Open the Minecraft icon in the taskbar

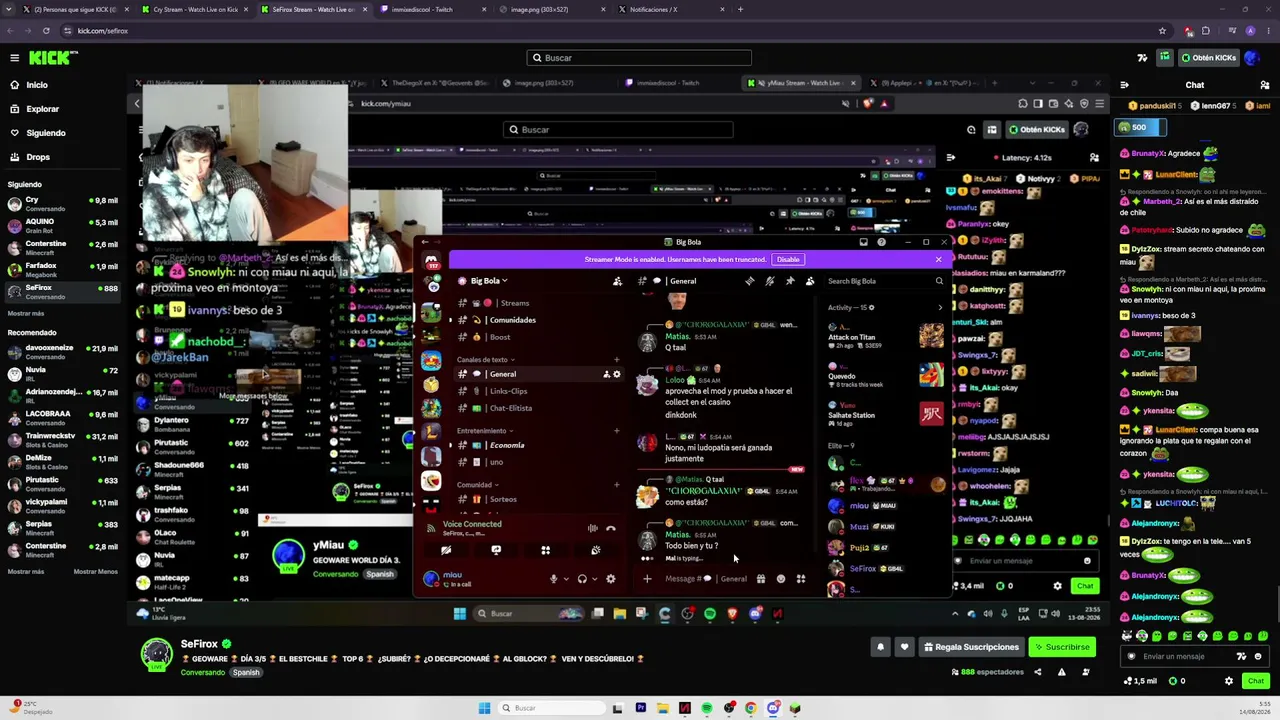pyautogui.click(x=795, y=708)
